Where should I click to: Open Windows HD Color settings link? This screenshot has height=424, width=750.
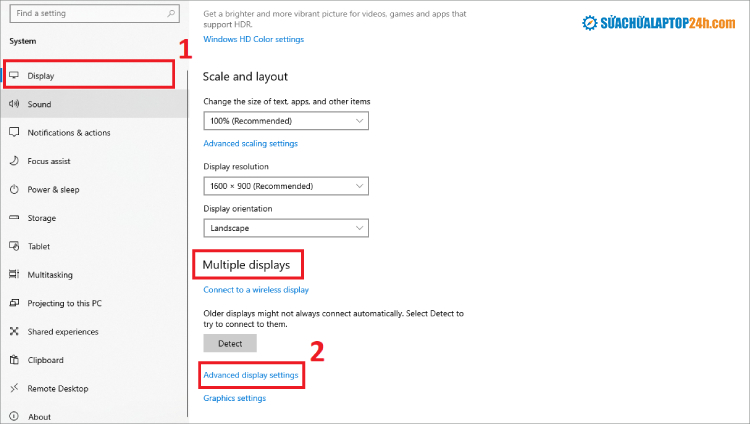[x=253, y=39]
